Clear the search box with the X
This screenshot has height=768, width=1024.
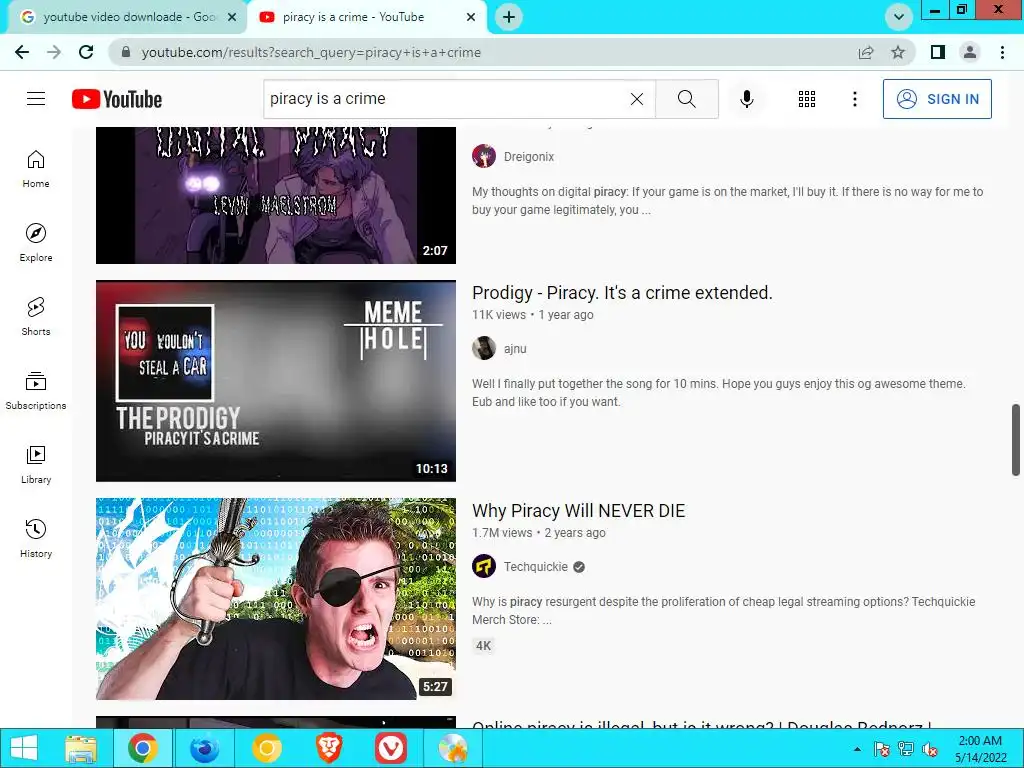click(x=637, y=99)
